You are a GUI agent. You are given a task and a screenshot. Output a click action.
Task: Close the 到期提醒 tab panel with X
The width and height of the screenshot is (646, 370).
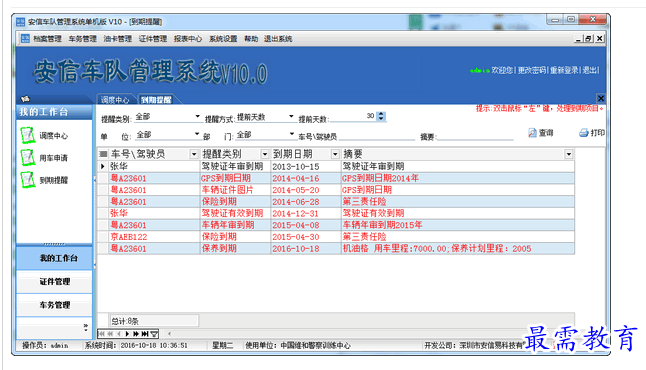coord(601,98)
